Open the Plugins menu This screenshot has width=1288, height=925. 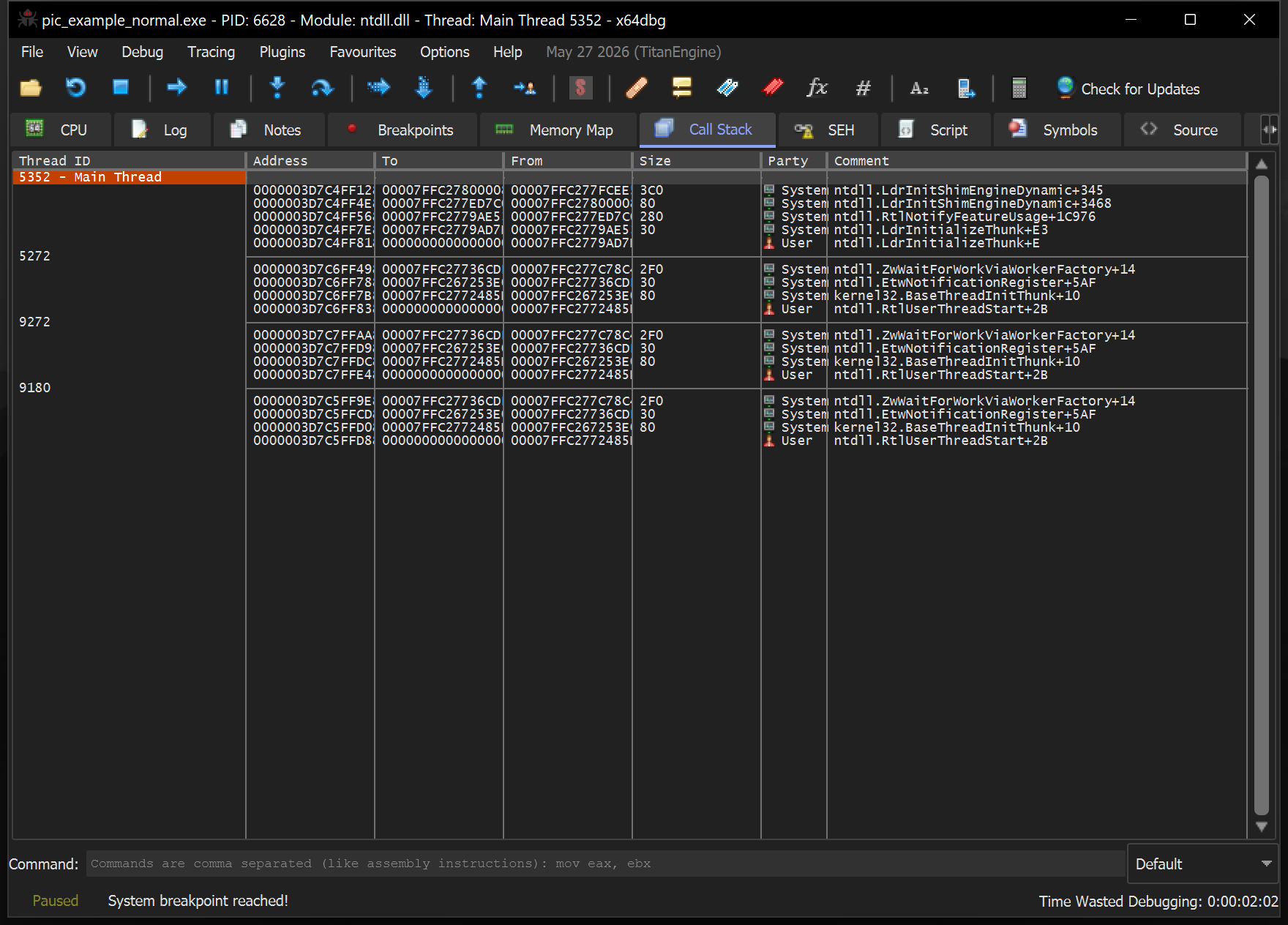[x=282, y=52]
